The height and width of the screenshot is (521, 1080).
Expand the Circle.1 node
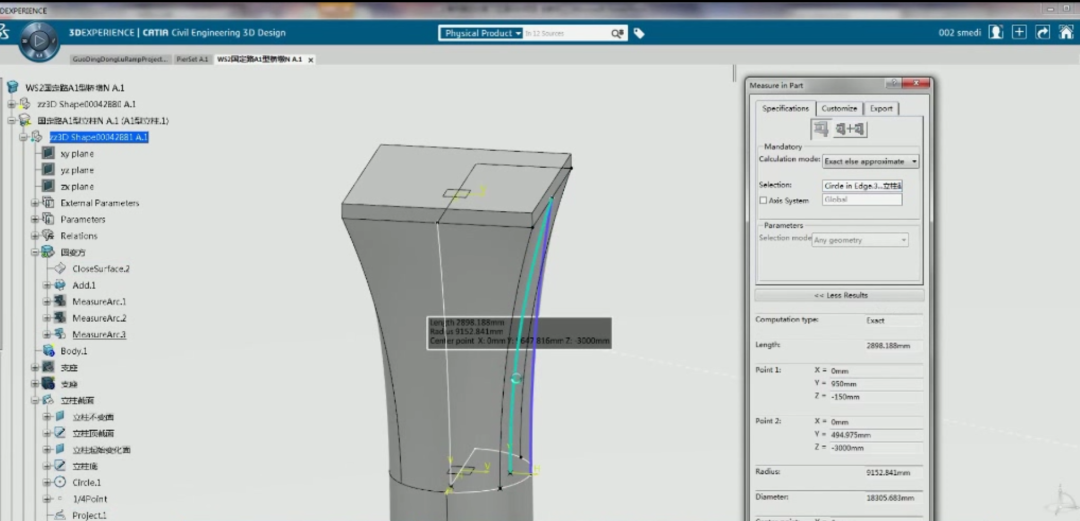pos(47,483)
